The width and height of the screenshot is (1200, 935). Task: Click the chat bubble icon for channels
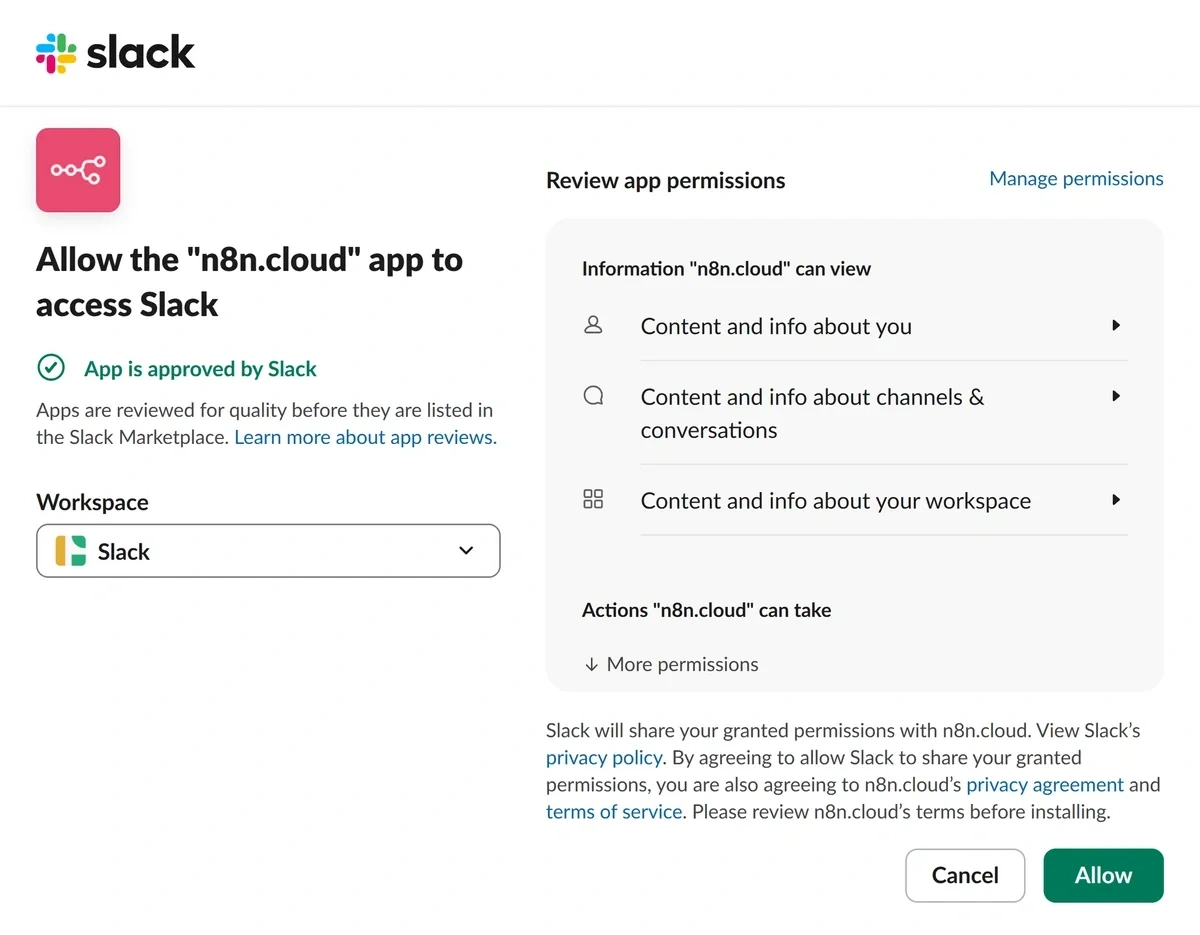click(593, 396)
